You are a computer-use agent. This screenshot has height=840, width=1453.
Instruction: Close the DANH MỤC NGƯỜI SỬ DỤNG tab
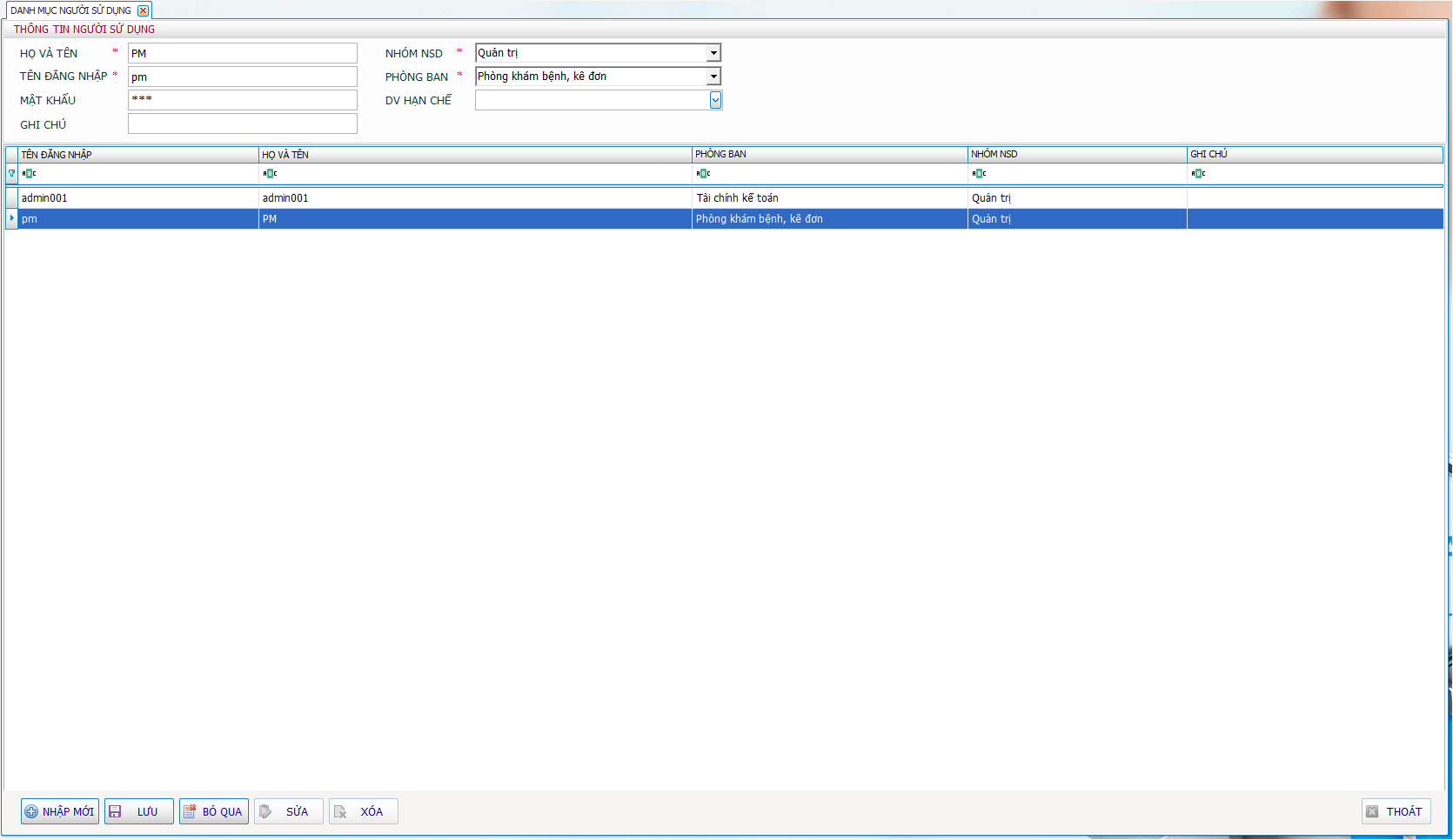click(143, 10)
